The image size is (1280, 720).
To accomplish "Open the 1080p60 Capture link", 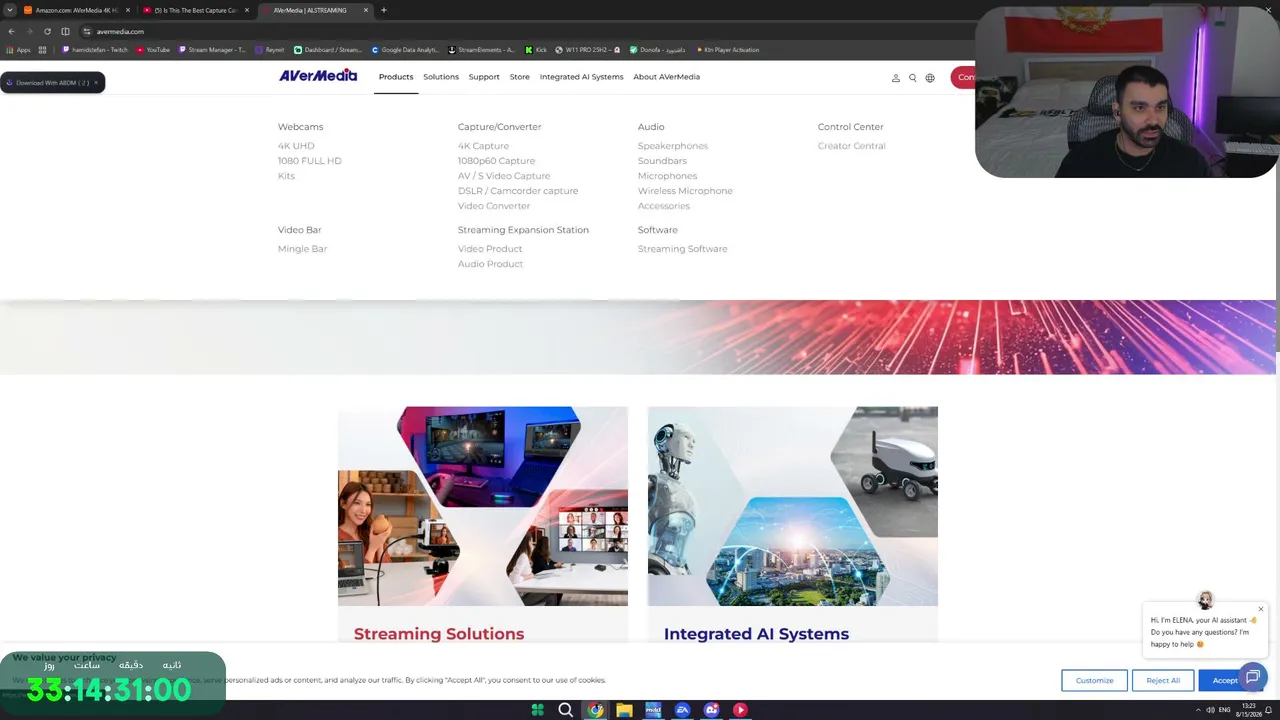I will 496,161.
